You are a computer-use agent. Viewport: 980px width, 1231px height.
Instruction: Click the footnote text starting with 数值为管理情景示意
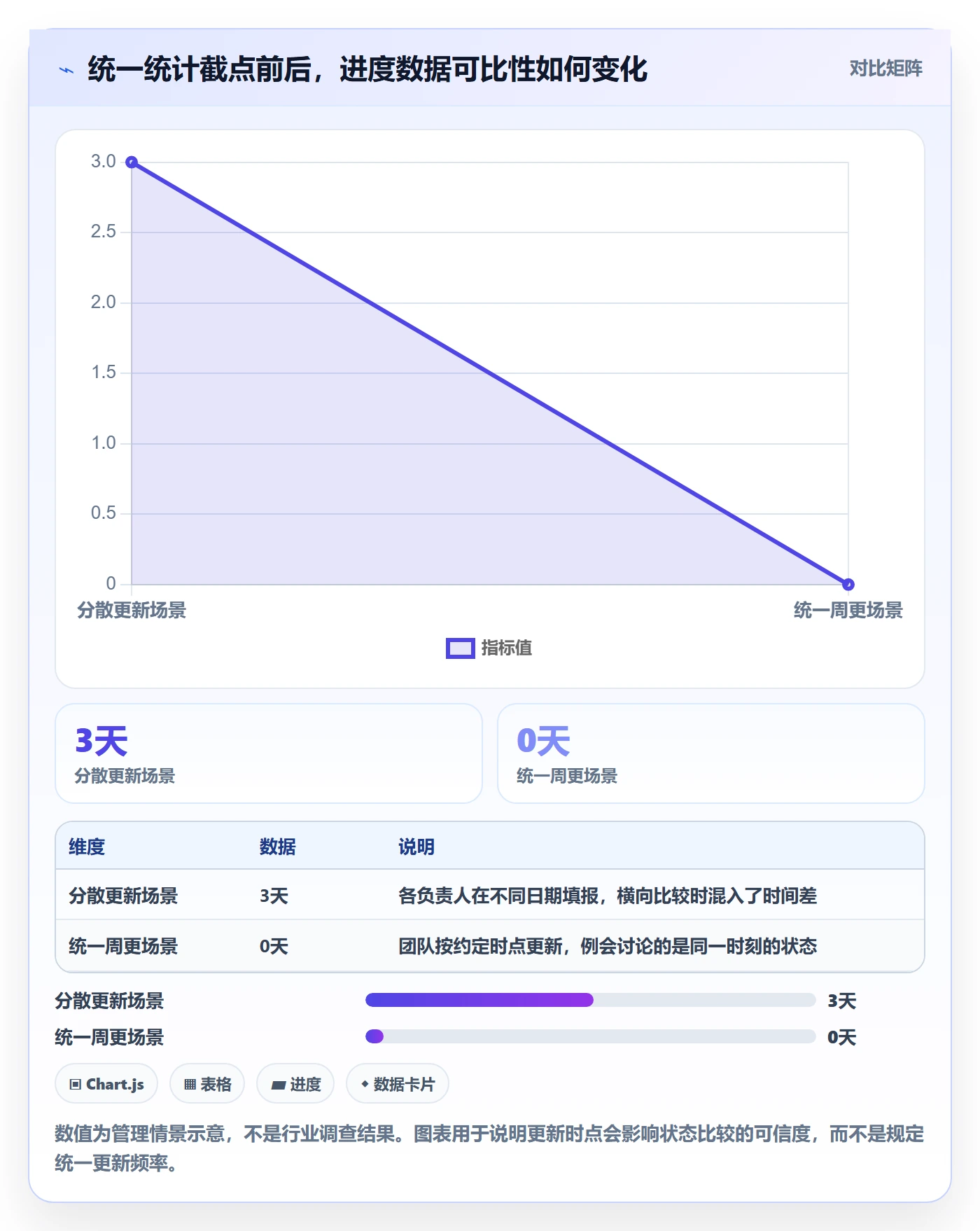click(489, 1148)
